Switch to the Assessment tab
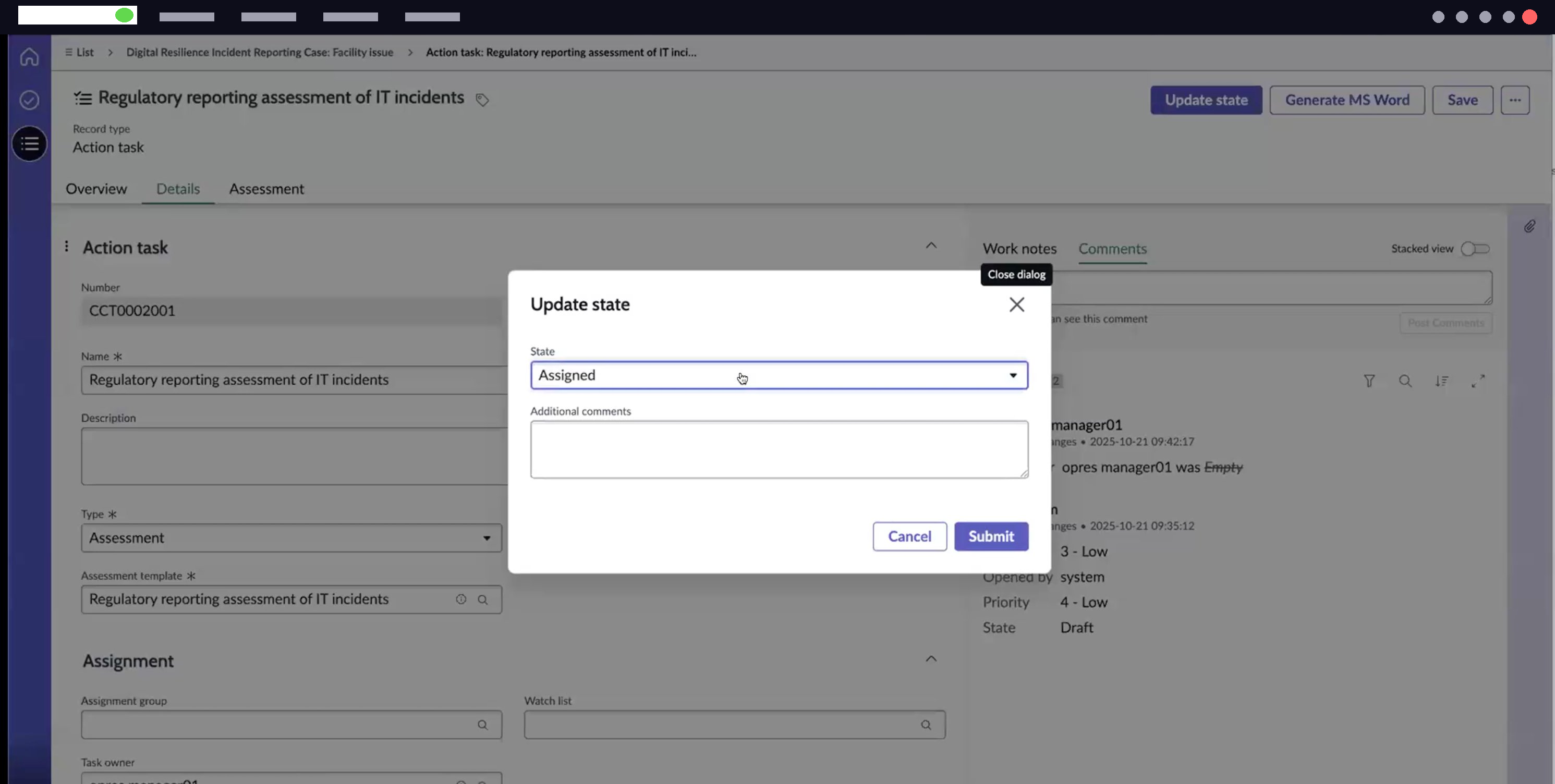Viewport: 1555px width, 784px height. coord(266,189)
